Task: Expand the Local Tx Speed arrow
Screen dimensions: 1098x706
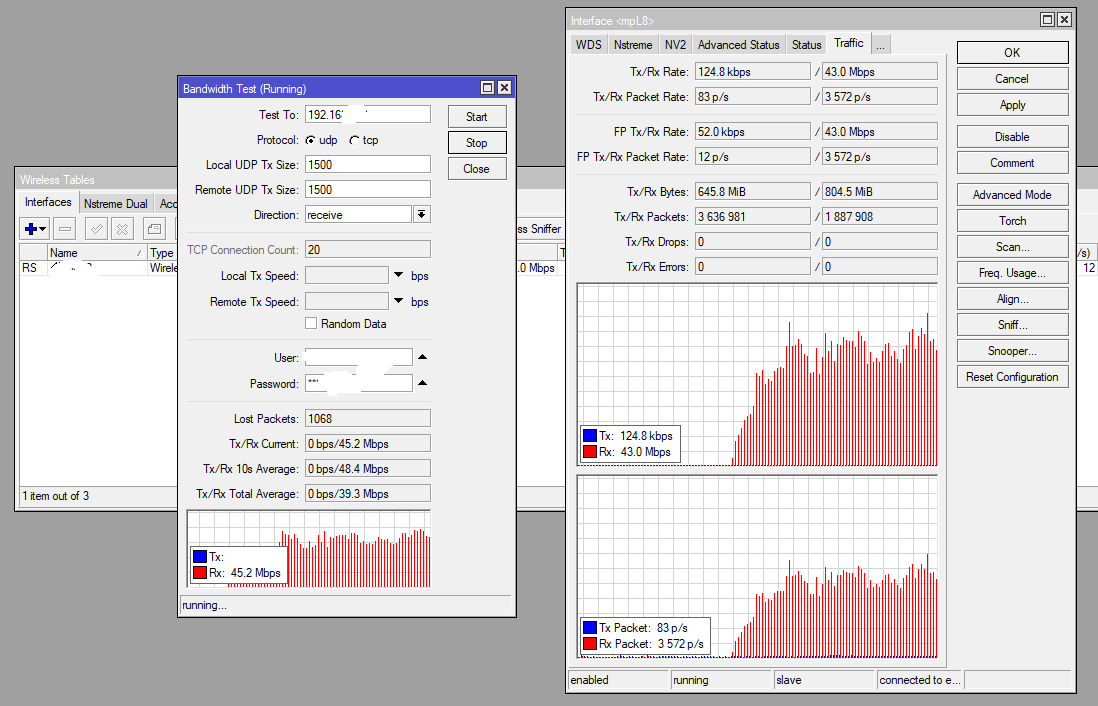Action: 398,275
